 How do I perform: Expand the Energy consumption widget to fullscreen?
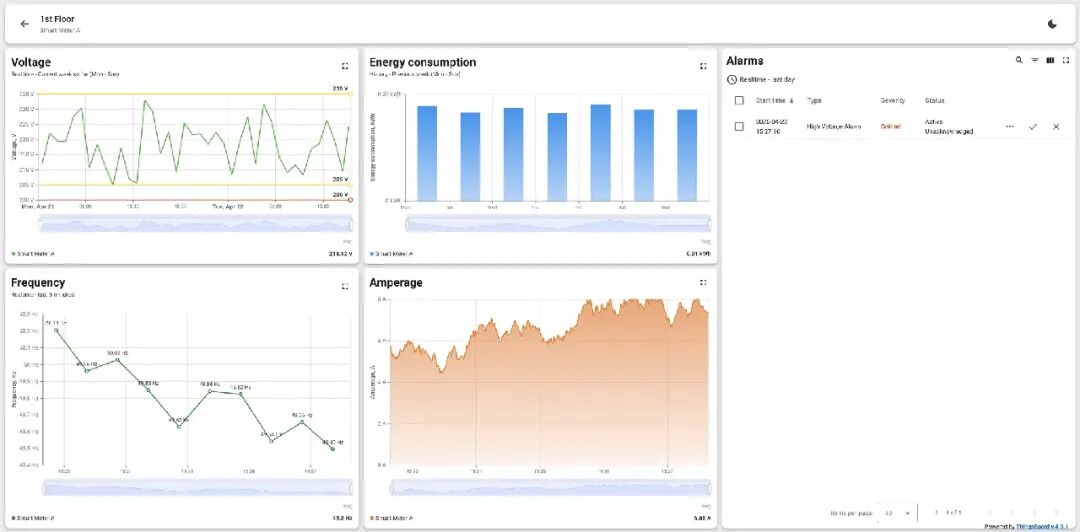(703, 66)
